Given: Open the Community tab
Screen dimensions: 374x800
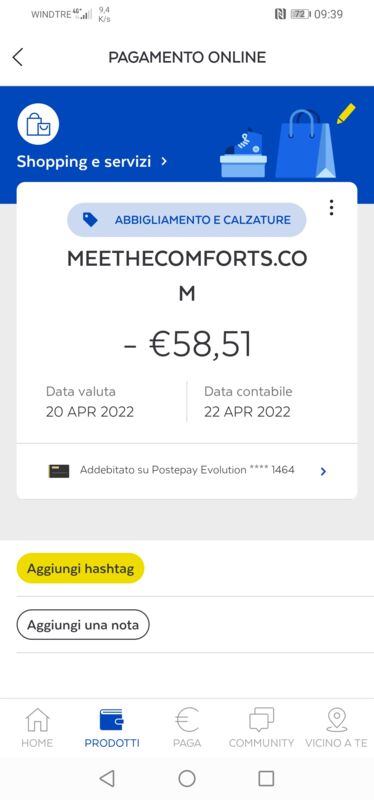Looking at the screenshot, I should pos(261,728).
